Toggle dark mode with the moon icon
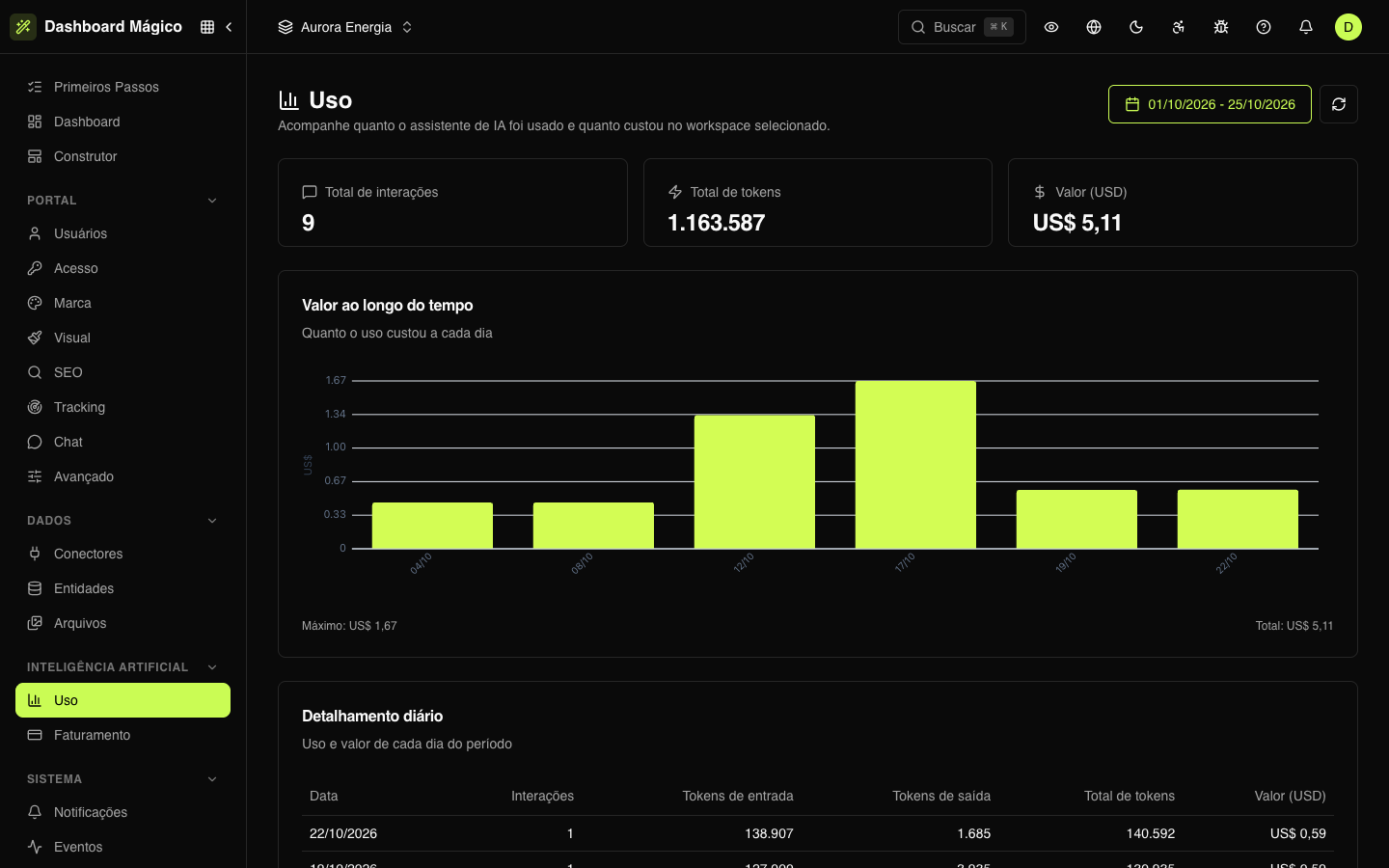Viewport: 1389px width, 868px height. 1136,27
